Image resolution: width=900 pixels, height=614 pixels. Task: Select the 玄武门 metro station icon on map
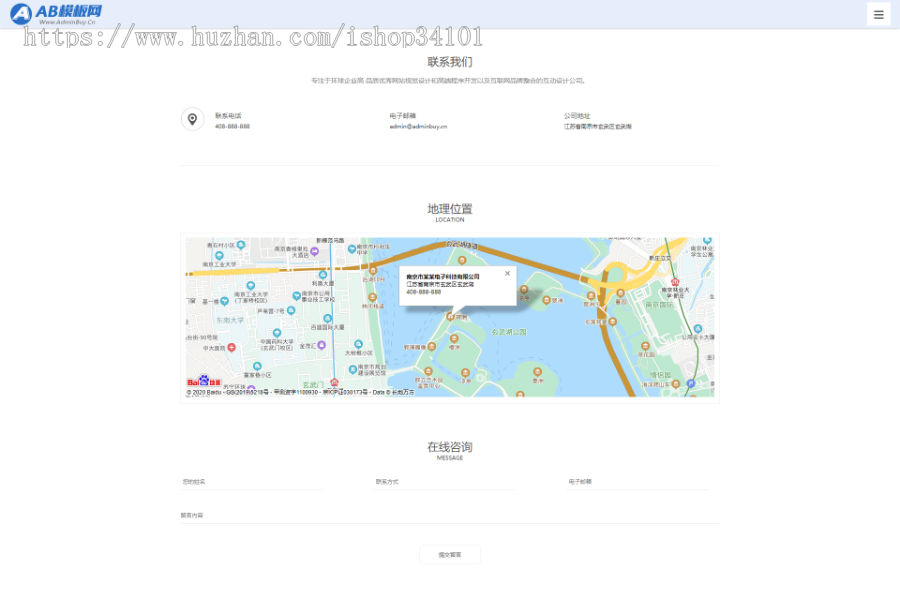pos(334,382)
